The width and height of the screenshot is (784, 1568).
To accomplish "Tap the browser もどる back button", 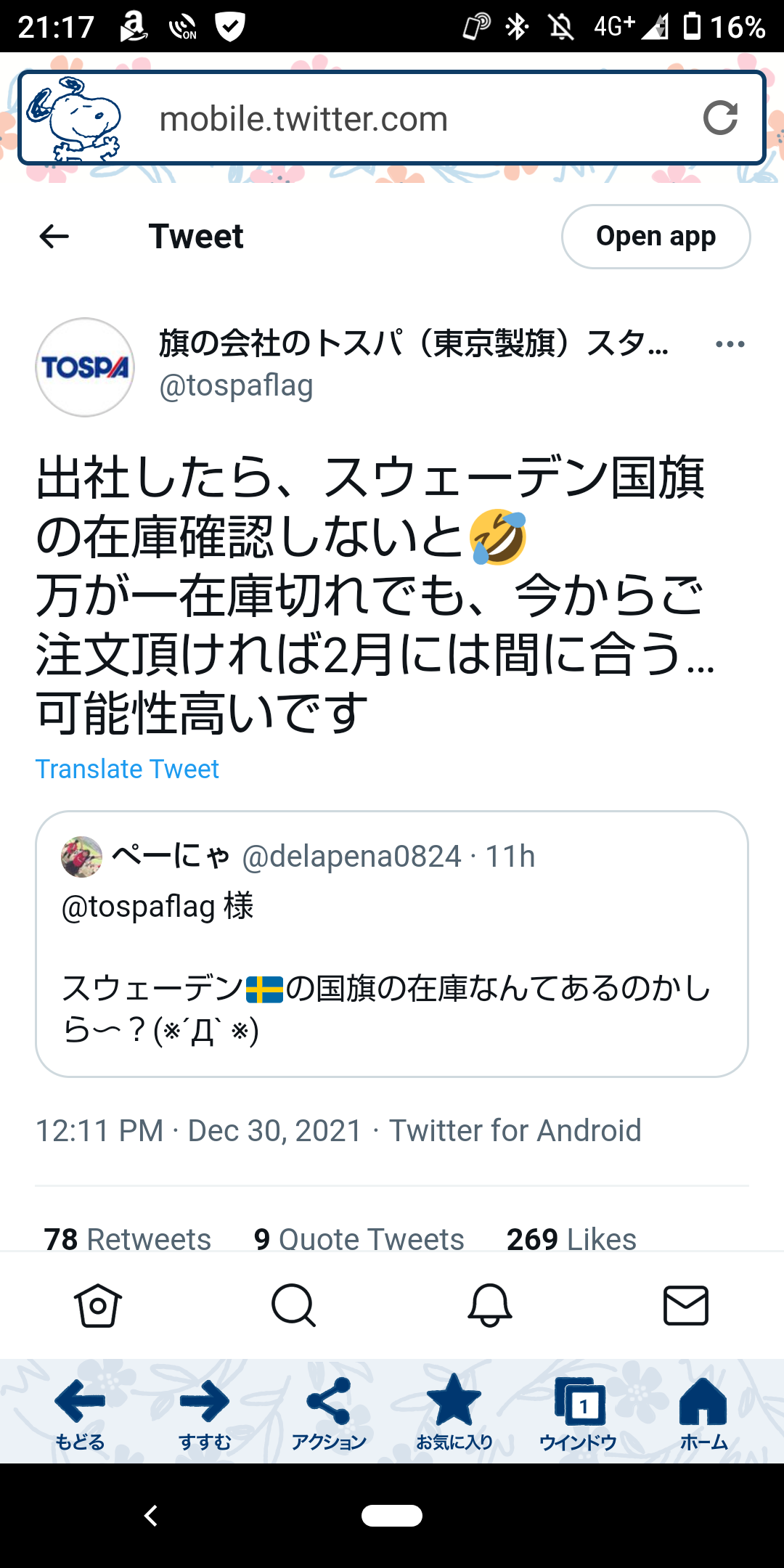I will coord(80,1413).
